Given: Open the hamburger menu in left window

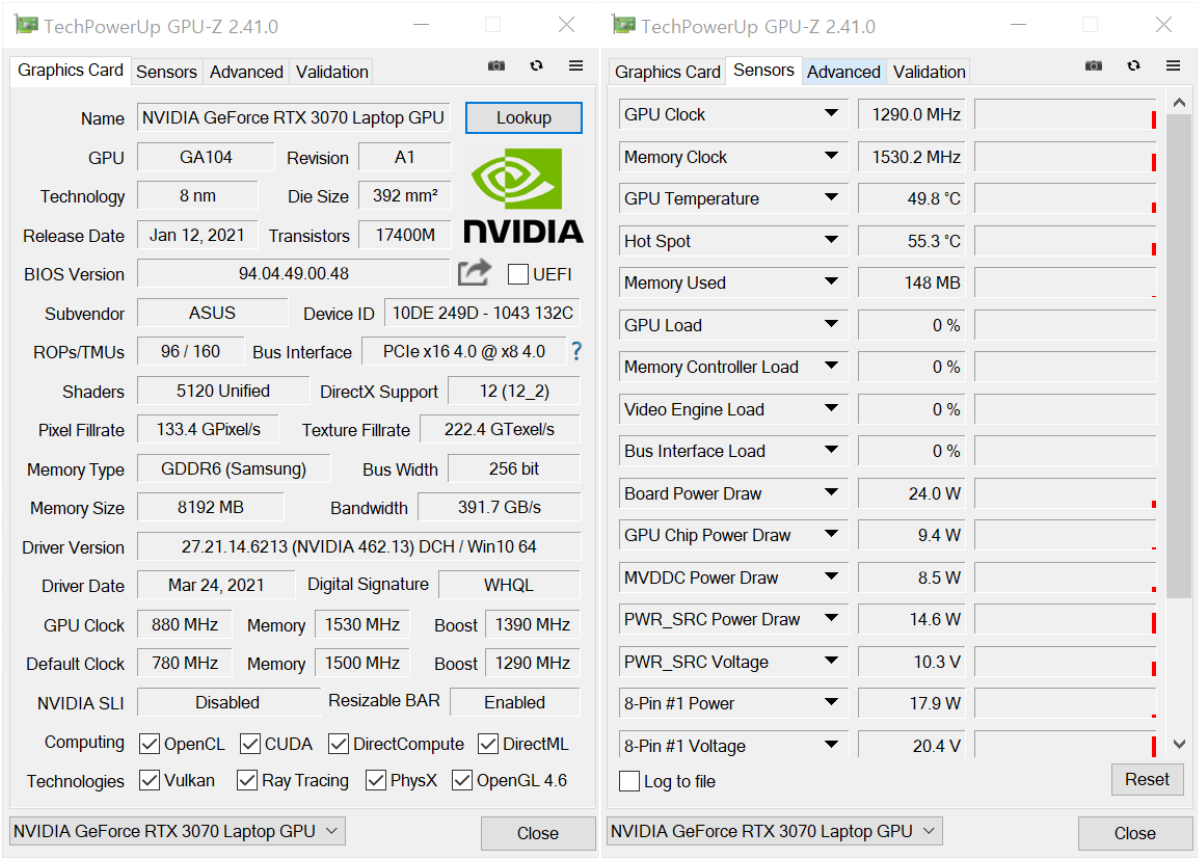Looking at the screenshot, I should (576, 66).
